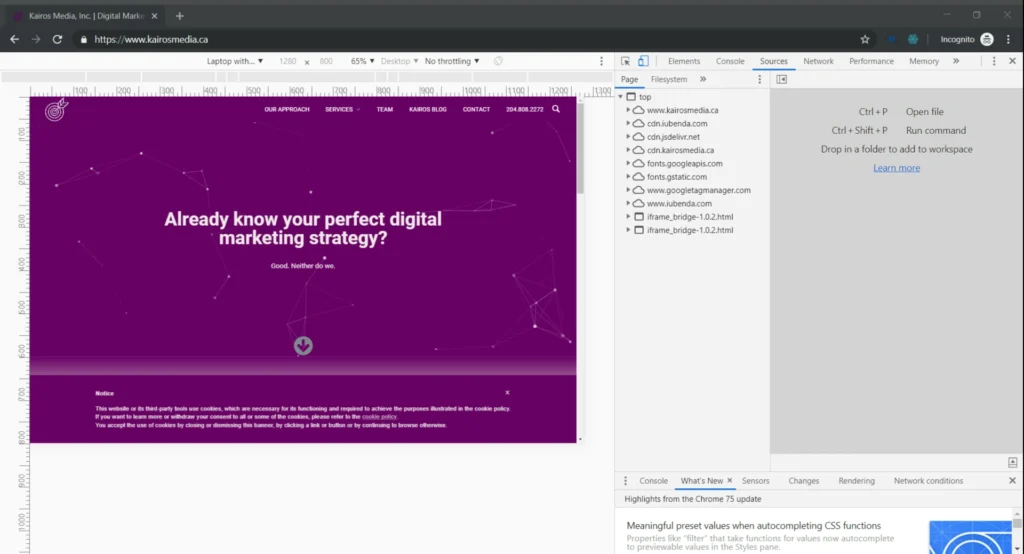This screenshot has width=1024, height=554.
Task: Click the search magnifier on the website
Action: (556, 109)
